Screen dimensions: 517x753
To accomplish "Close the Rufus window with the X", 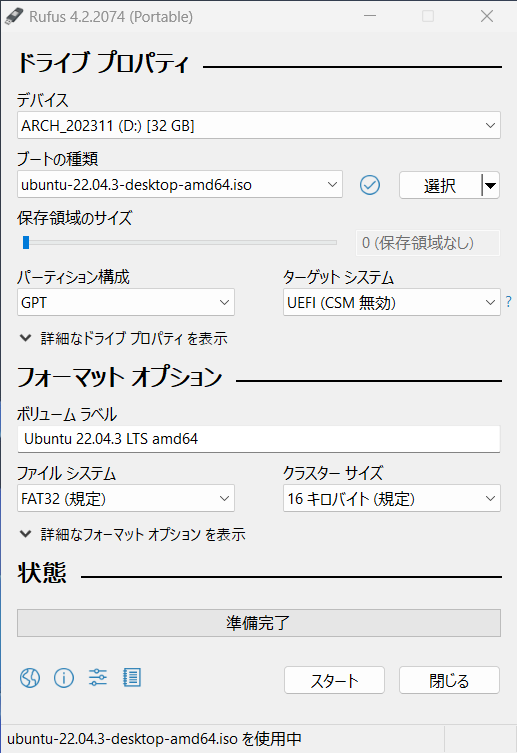I will (x=487, y=16).
